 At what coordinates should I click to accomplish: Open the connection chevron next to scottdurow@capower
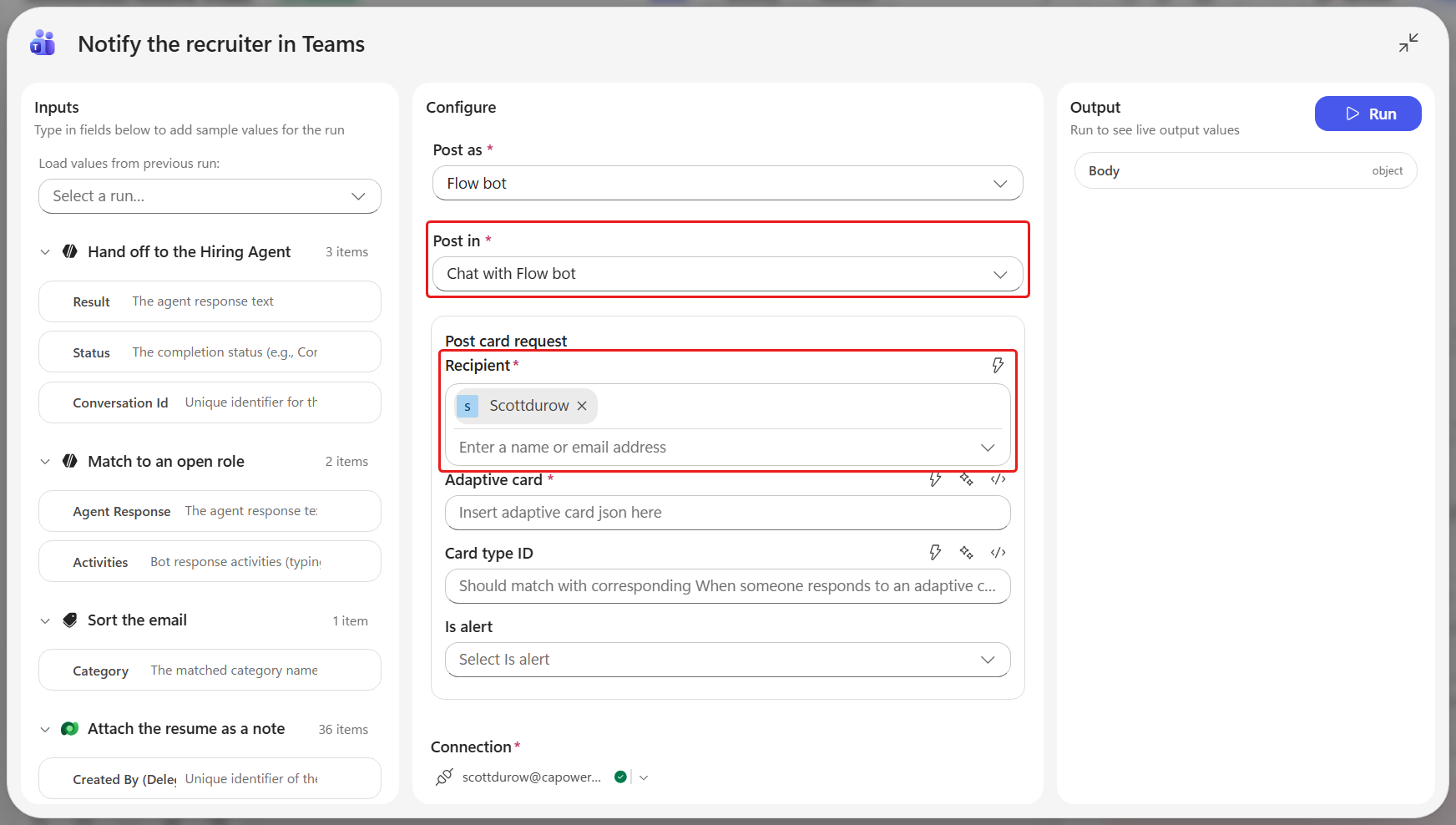(644, 777)
